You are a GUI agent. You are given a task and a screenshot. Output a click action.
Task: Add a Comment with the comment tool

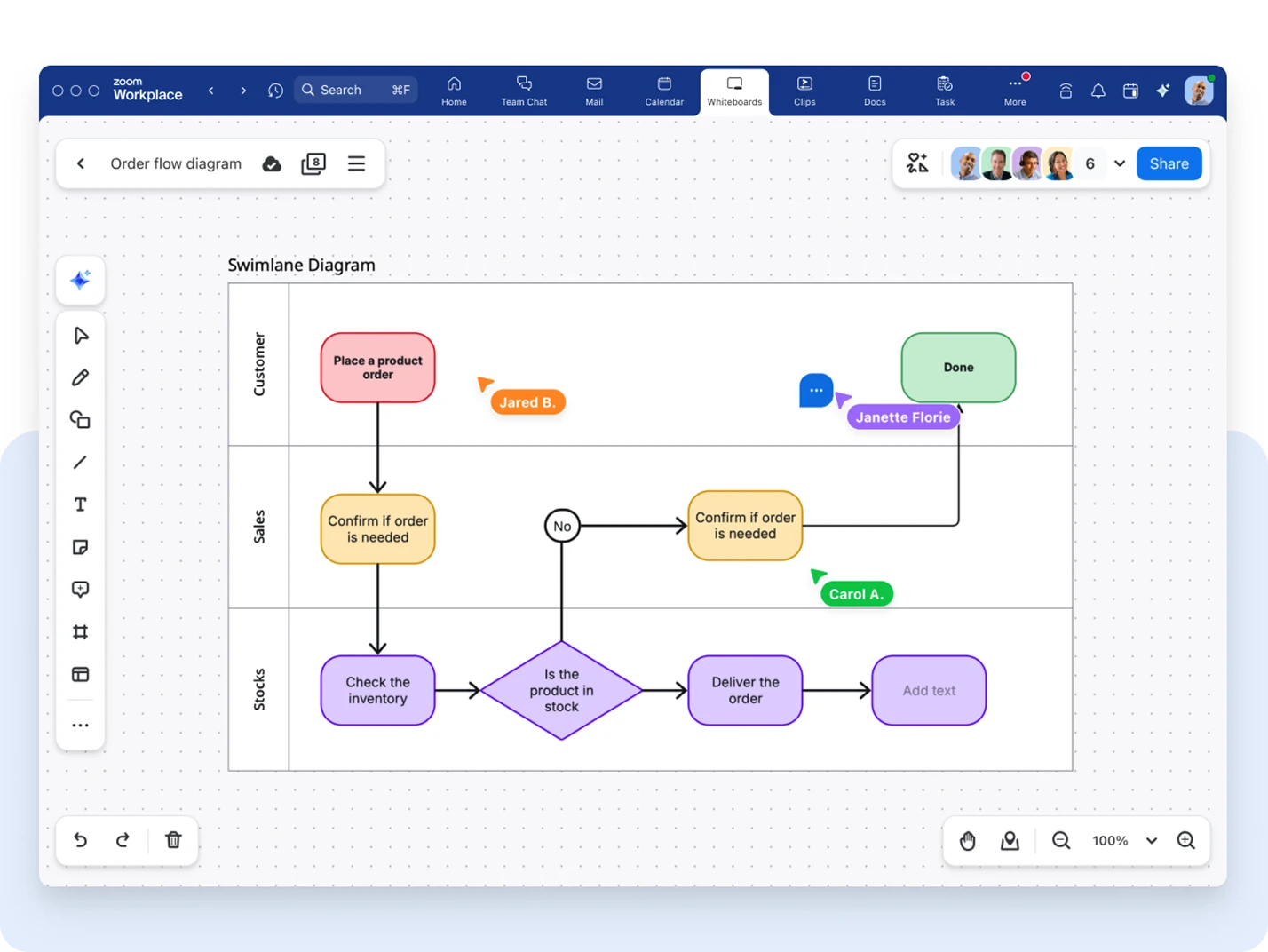80,589
